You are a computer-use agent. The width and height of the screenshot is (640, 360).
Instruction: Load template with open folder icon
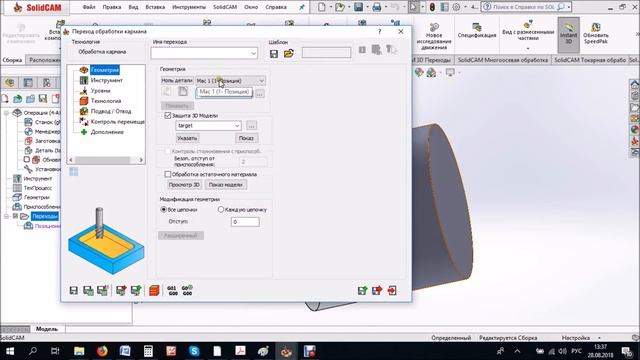click(x=289, y=53)
